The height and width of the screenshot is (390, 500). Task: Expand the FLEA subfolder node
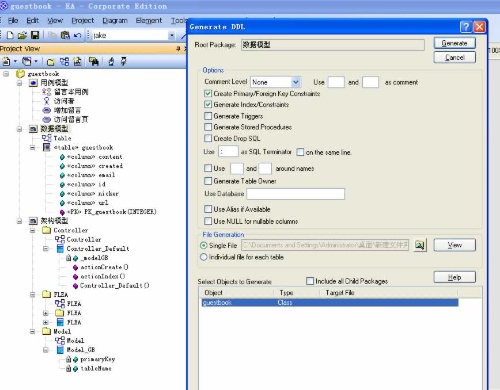(x=46, y=313)
